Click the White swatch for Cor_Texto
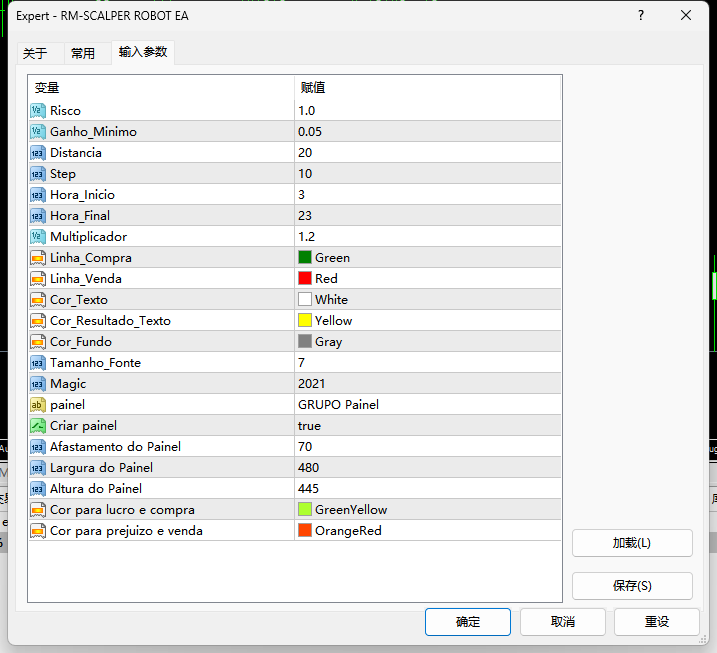Viewport: 717px width, 653px height. point(305,300)
